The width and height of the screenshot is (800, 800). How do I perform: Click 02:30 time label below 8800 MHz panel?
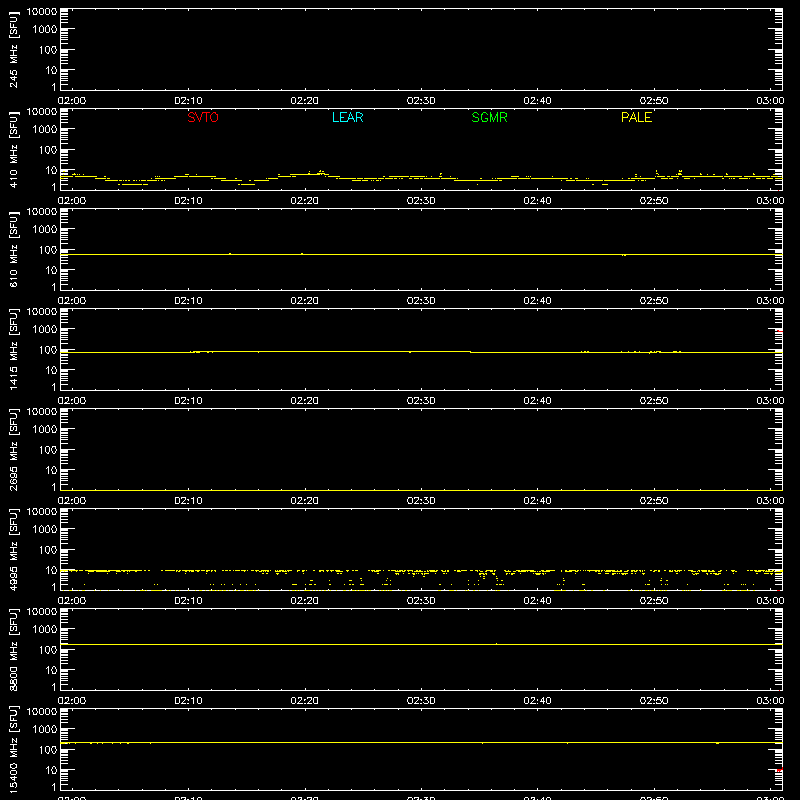tap(421, 701)
